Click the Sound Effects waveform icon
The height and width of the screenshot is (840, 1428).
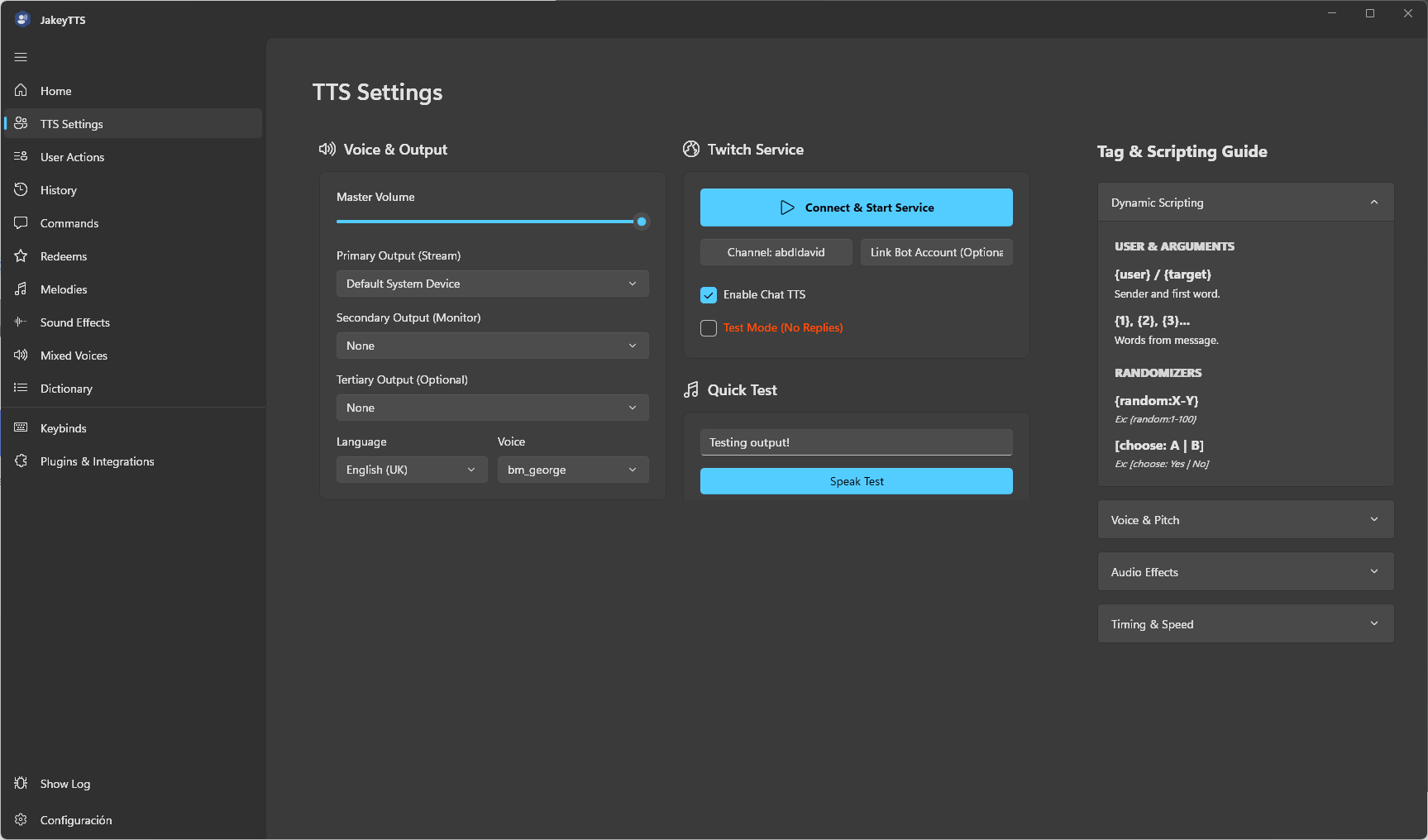[21, 322]
